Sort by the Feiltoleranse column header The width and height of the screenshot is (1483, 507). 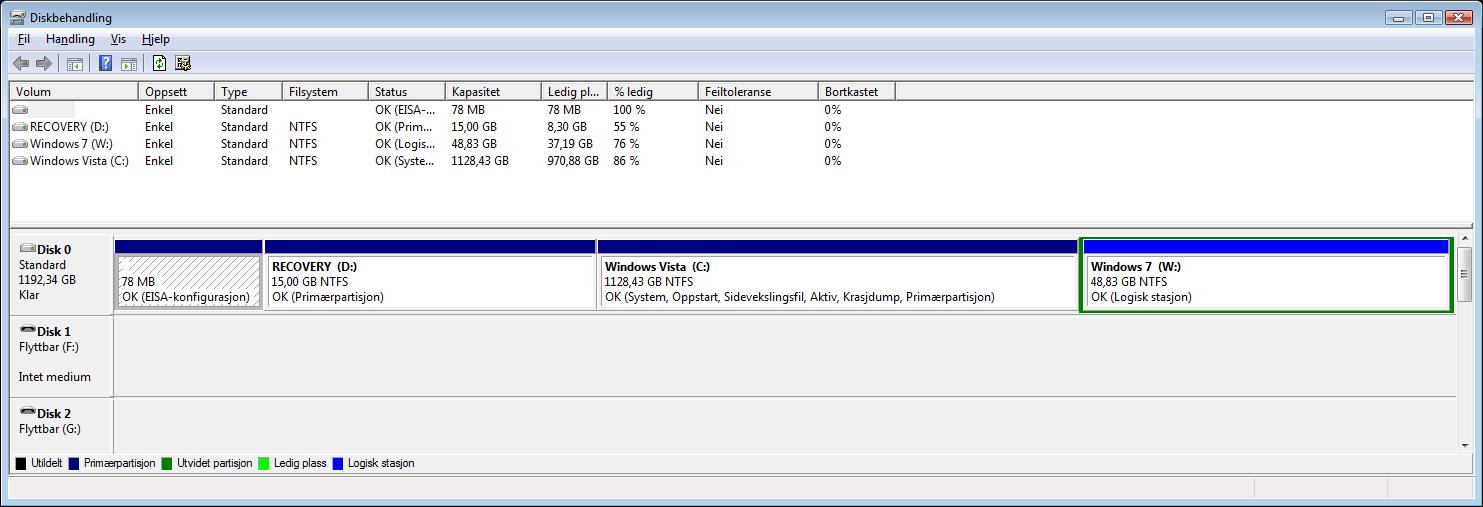(757, 91)
